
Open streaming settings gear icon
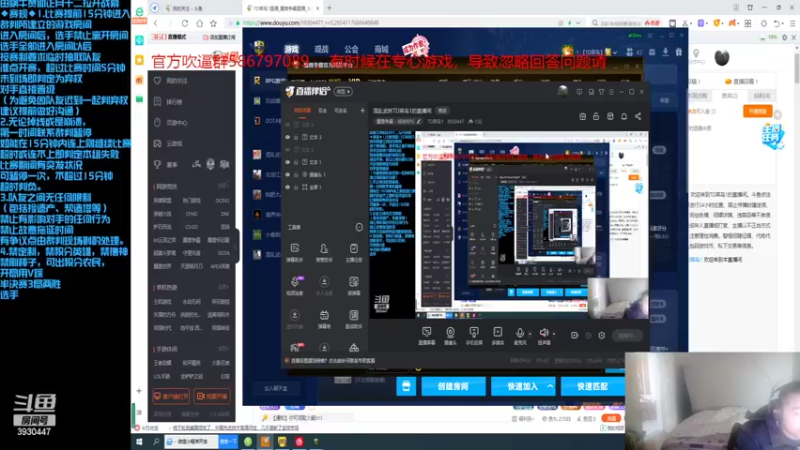(602, 335)
